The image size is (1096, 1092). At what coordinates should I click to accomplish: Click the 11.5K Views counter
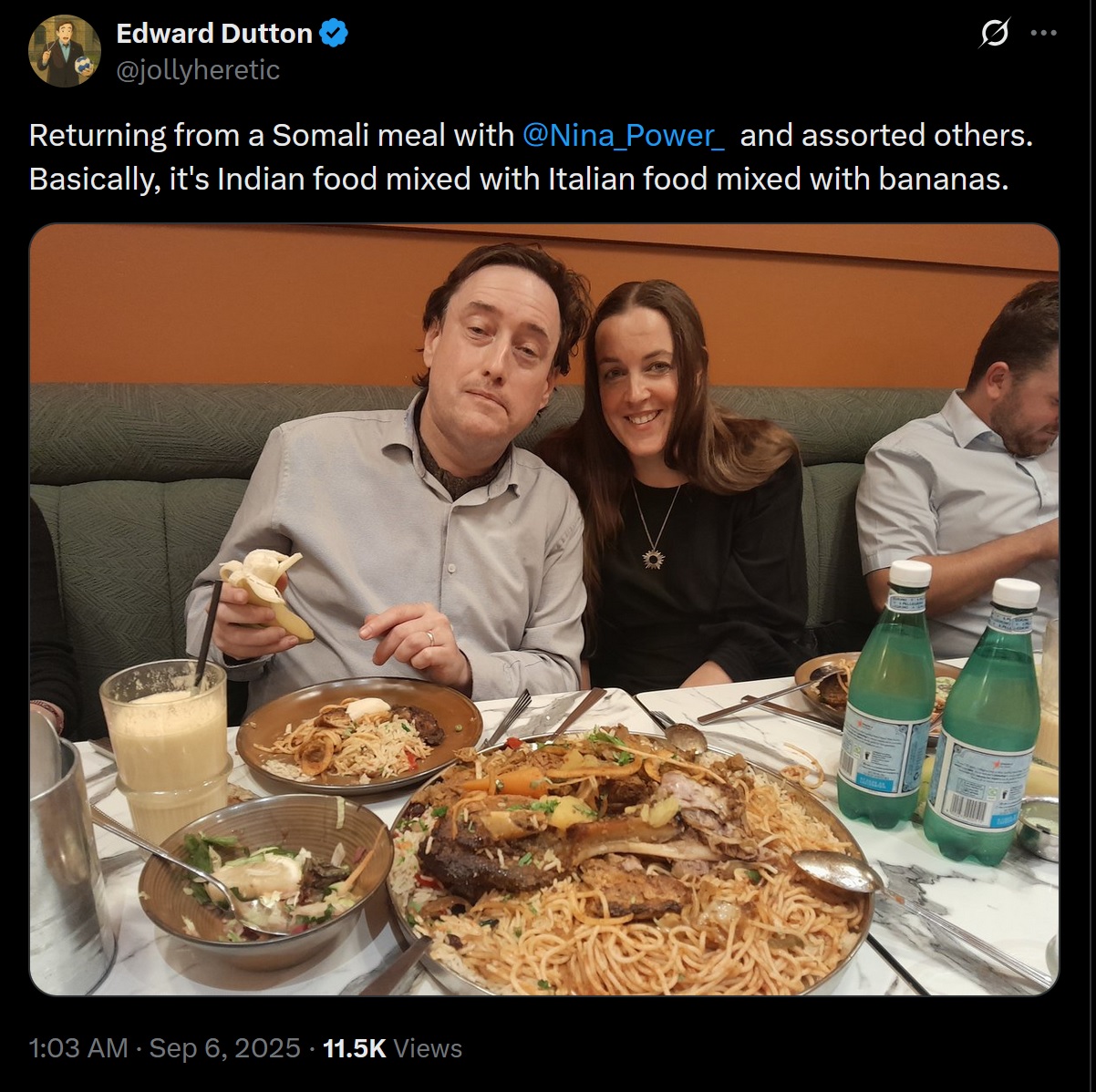coord(393,1048)
